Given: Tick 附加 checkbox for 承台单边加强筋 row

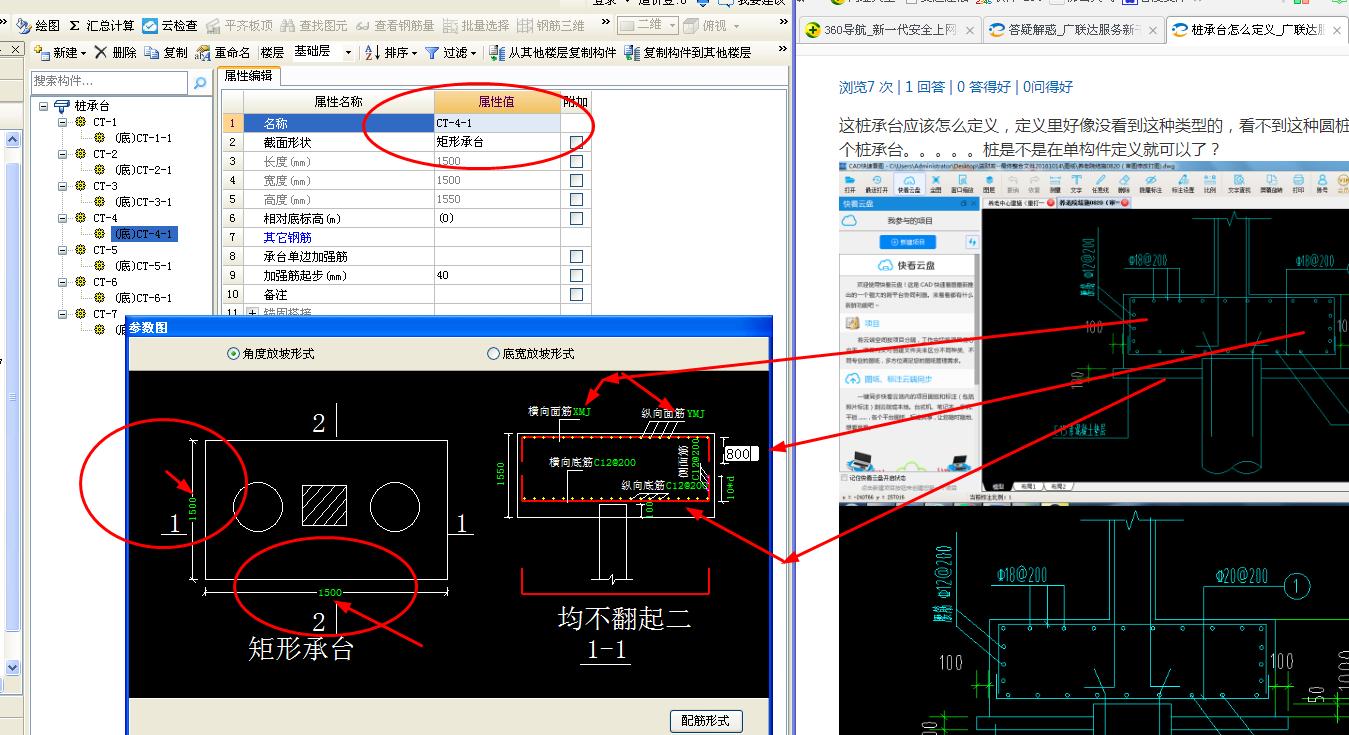Looking at the screenshot, I should tap(576, 257).
